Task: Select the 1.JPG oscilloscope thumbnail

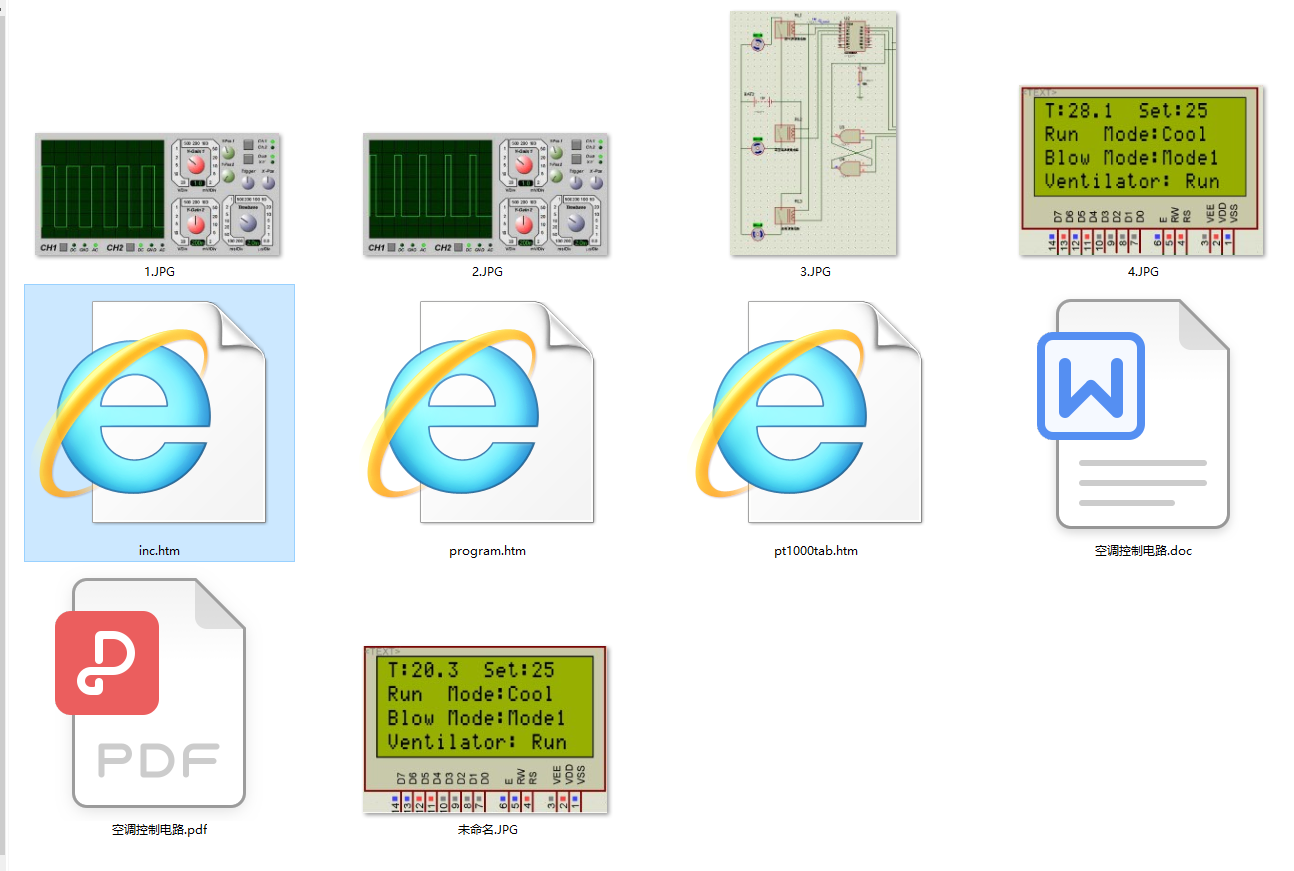Action: (158, 194)
